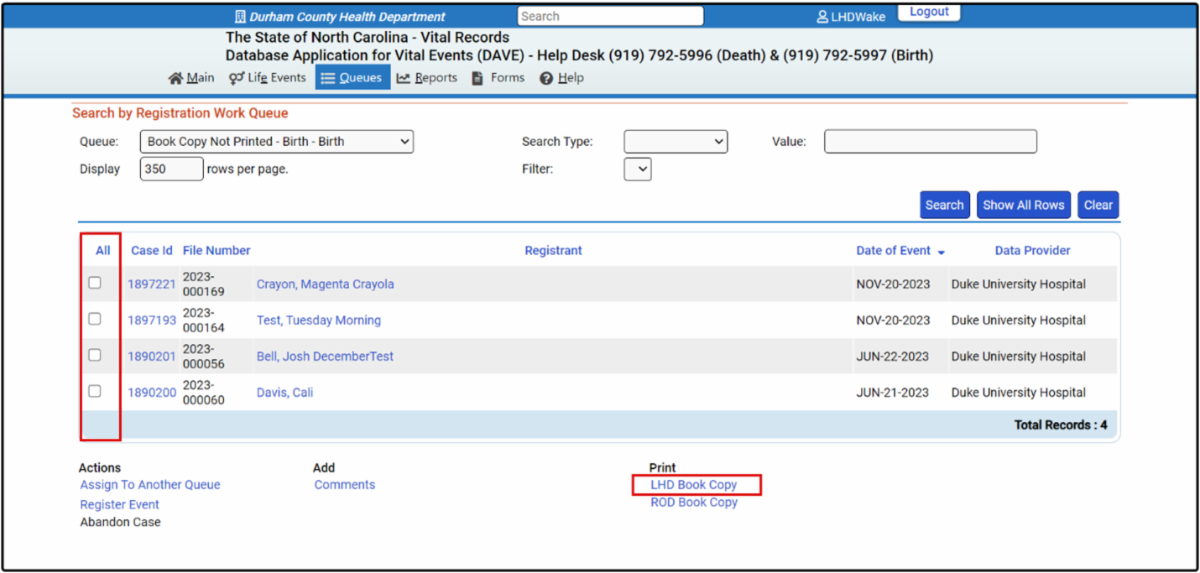
Task: Click the Durham County Health Department title
Action: 348,17
